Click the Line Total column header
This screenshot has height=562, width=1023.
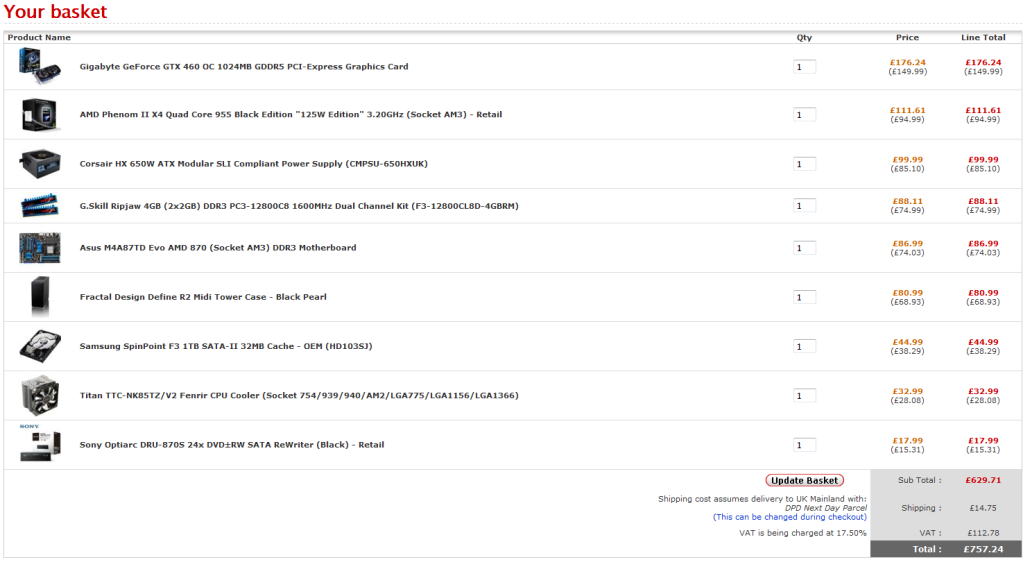point(983,37)
